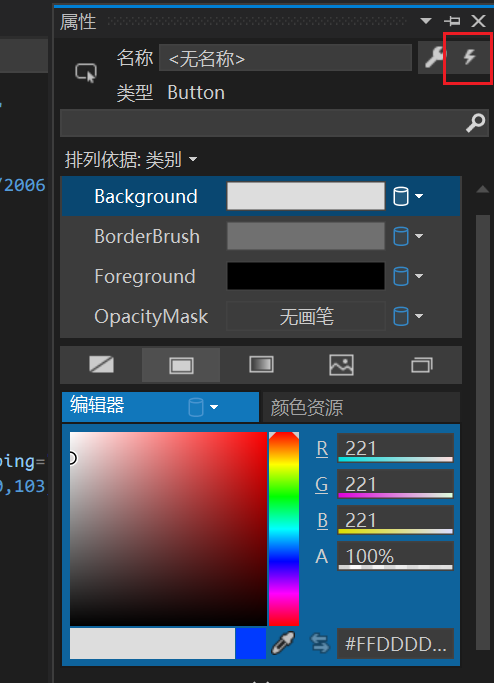Pin the Properties panel
This screenshot has height=683, width=494.
click(452, 20)
